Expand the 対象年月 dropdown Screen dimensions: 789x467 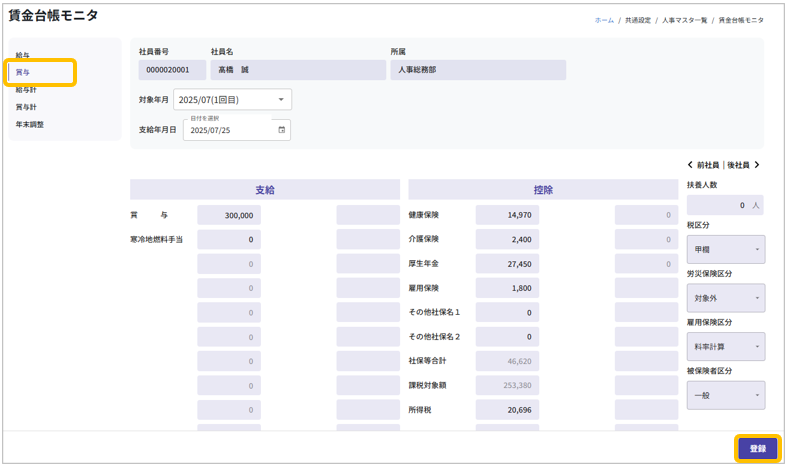tap(282, 100)
